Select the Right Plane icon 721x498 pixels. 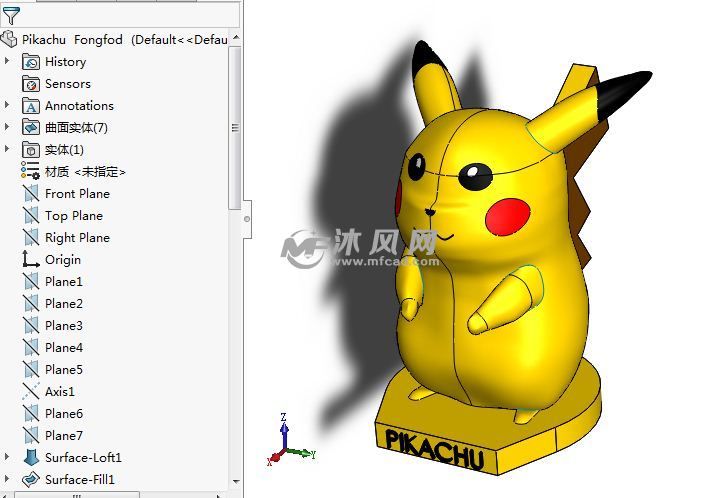(31, 238)
